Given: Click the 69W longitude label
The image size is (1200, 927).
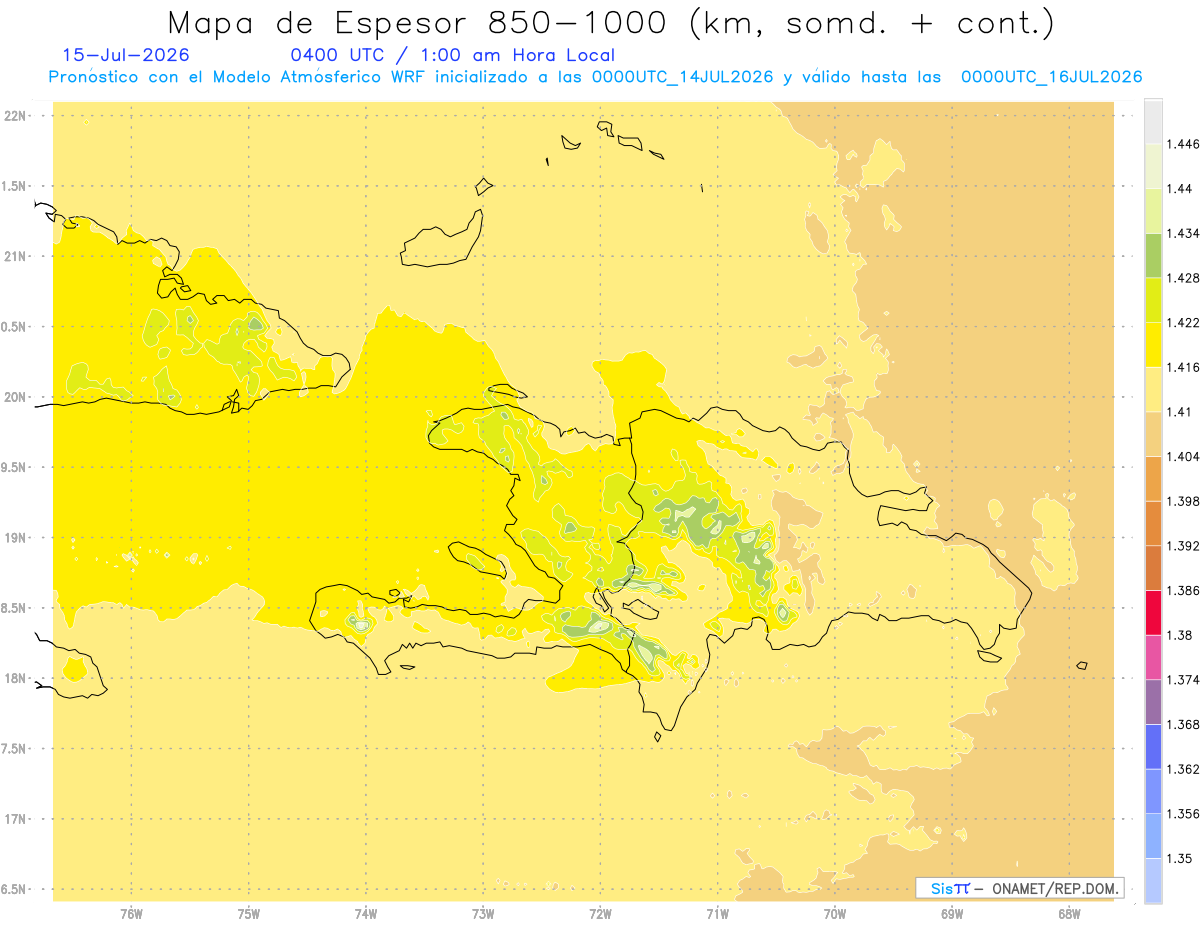Looking at the screenshot, I should pyautogui.click(x=952, y=914).
